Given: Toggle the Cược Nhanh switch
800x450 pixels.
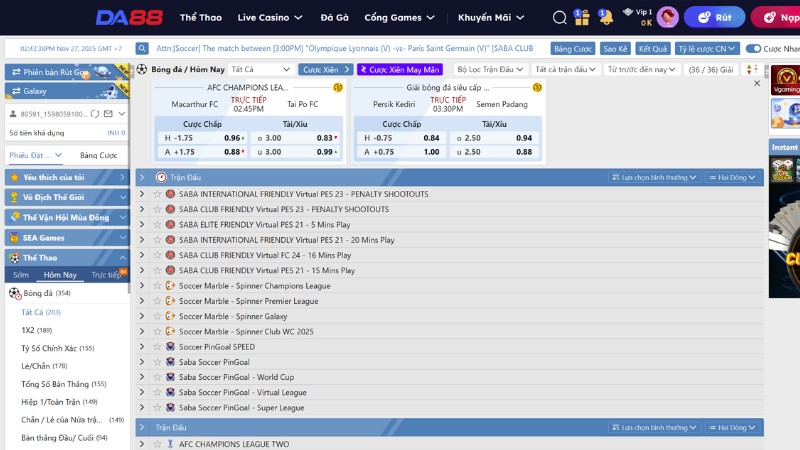Looking at the screenshot, I should (753, 48).
